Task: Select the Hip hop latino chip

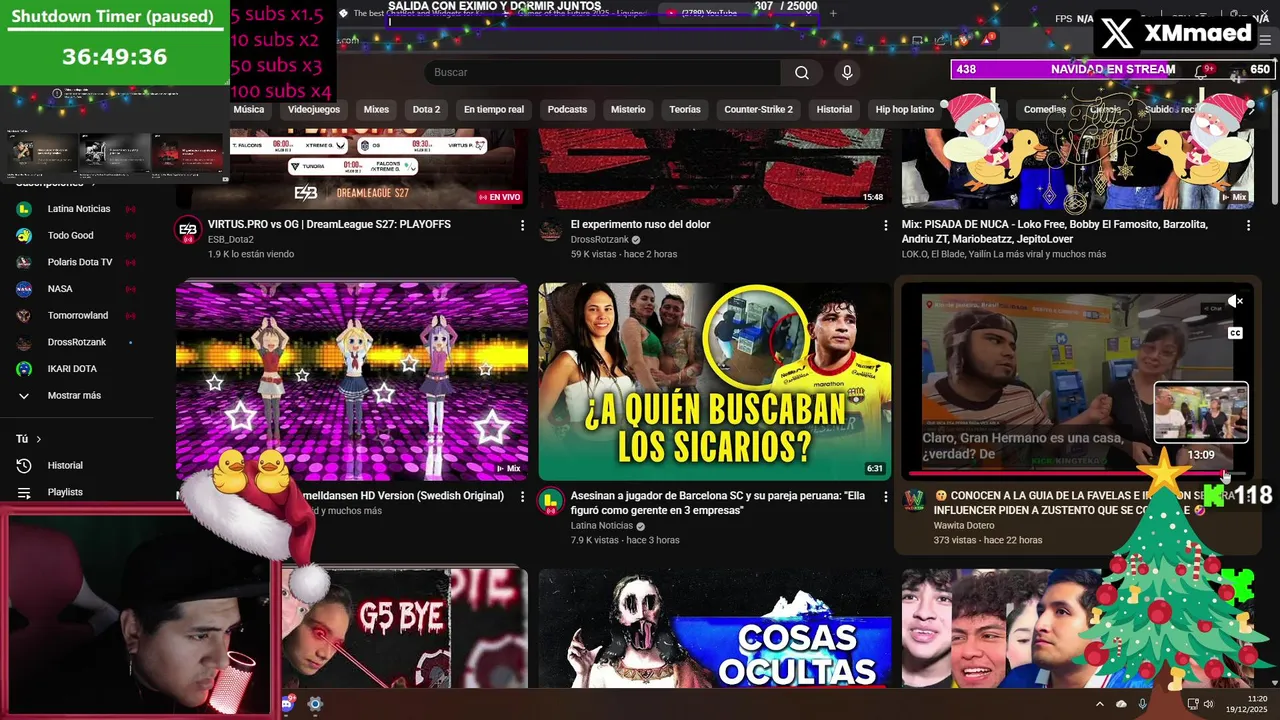Action: (x=905, y=109)
